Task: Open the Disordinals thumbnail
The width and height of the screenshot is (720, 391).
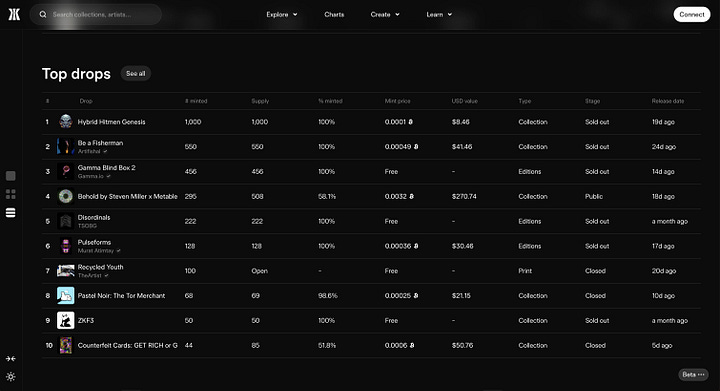Action: (66, 221)
